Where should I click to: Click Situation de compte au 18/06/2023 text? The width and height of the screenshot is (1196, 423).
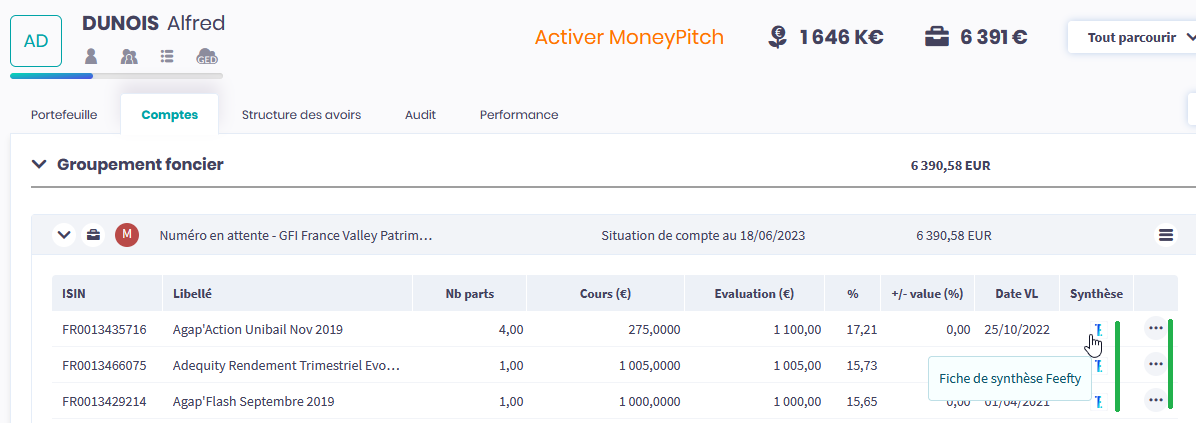click(702, 236)
